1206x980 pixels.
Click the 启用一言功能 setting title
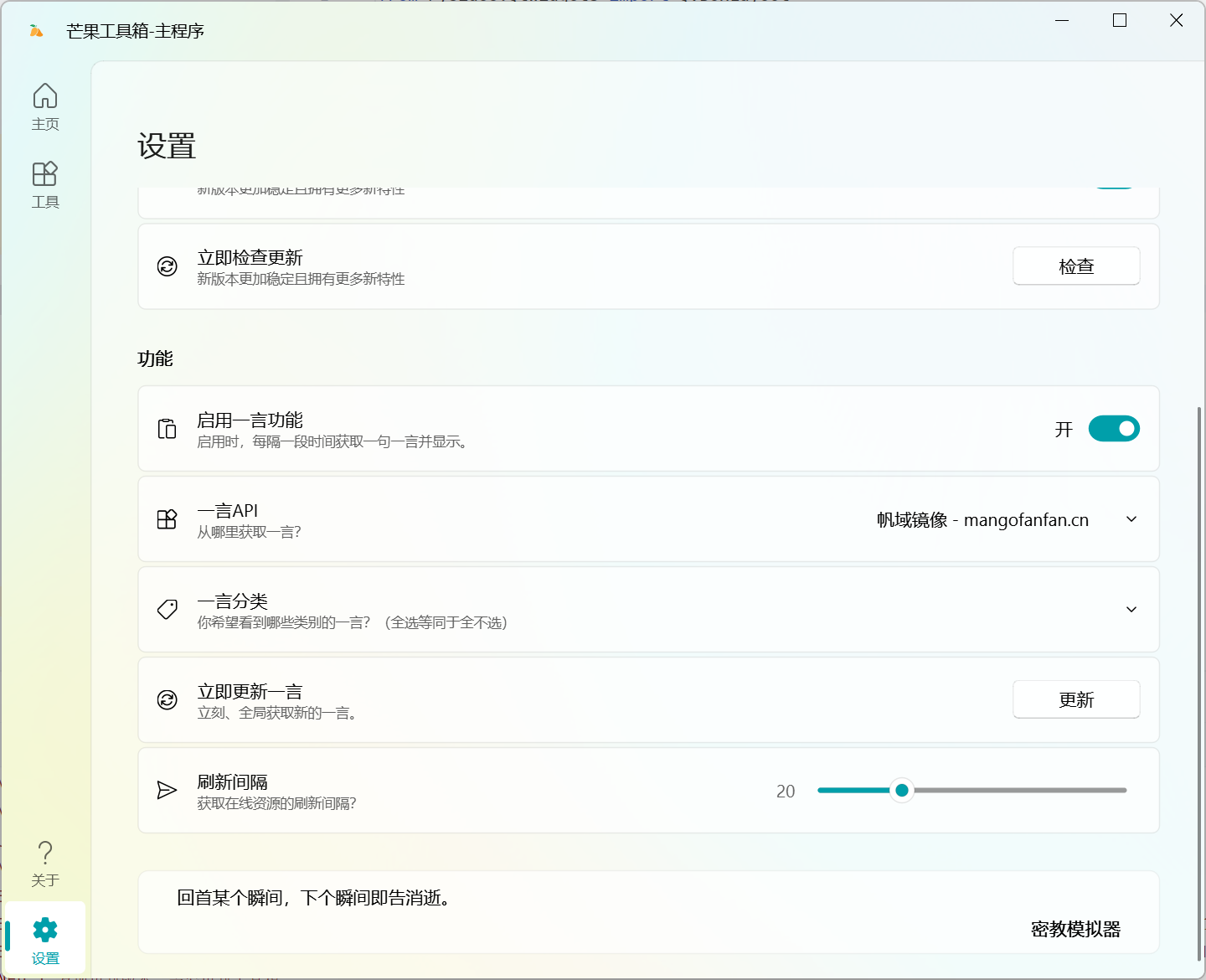250,420
